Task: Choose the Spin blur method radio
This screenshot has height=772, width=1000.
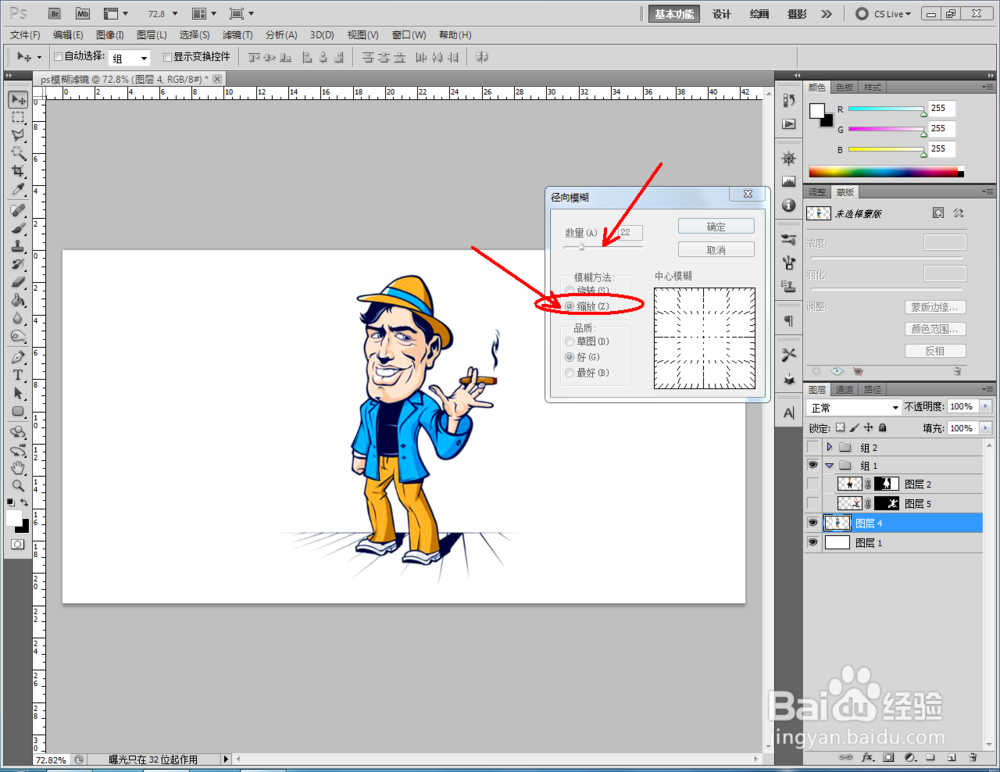Action: click(570, 291)
